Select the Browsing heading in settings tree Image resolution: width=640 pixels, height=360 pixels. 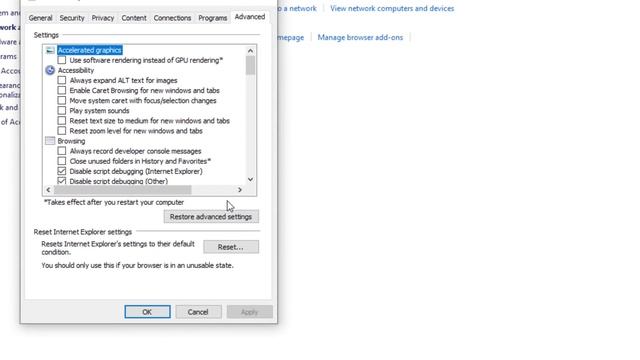71,141
